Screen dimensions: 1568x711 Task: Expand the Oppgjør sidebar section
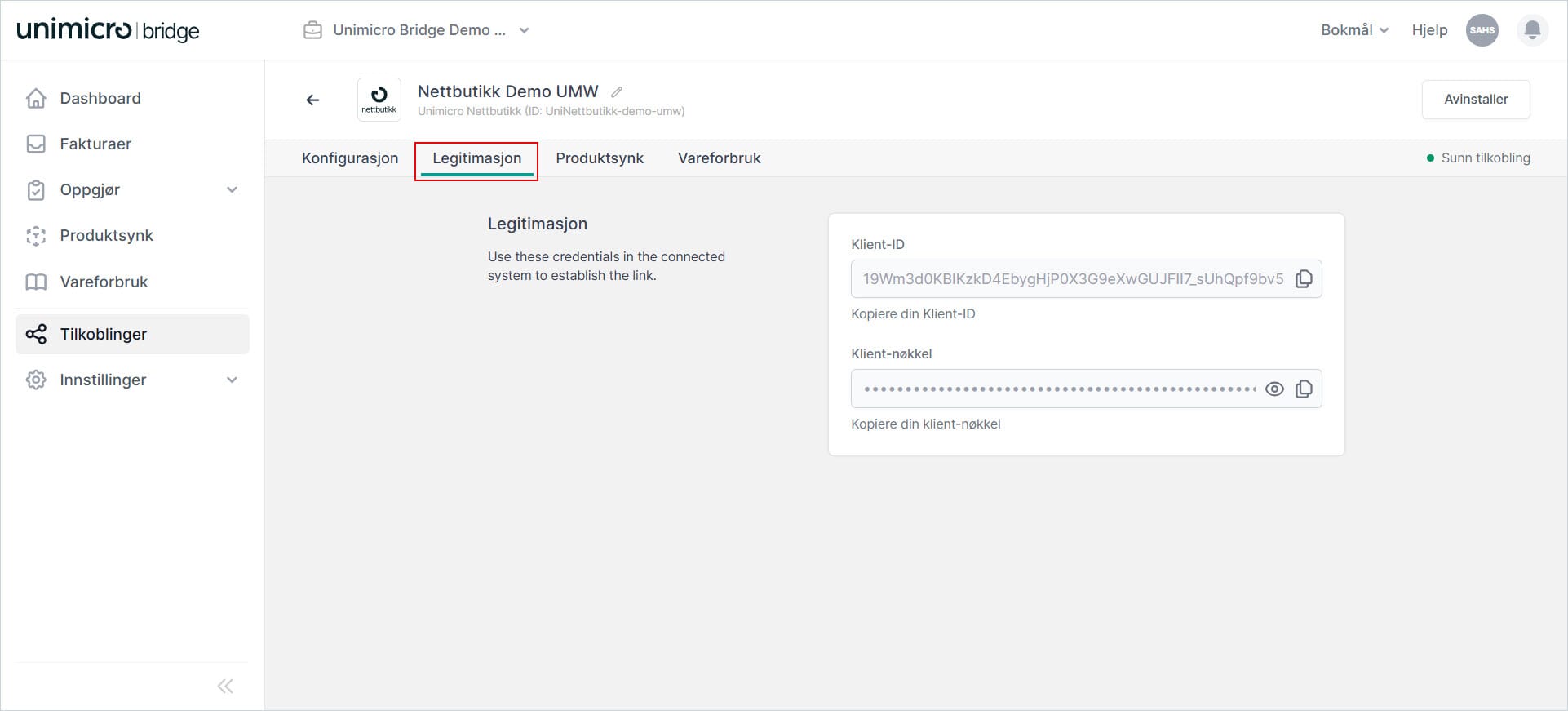pos(232,190)
